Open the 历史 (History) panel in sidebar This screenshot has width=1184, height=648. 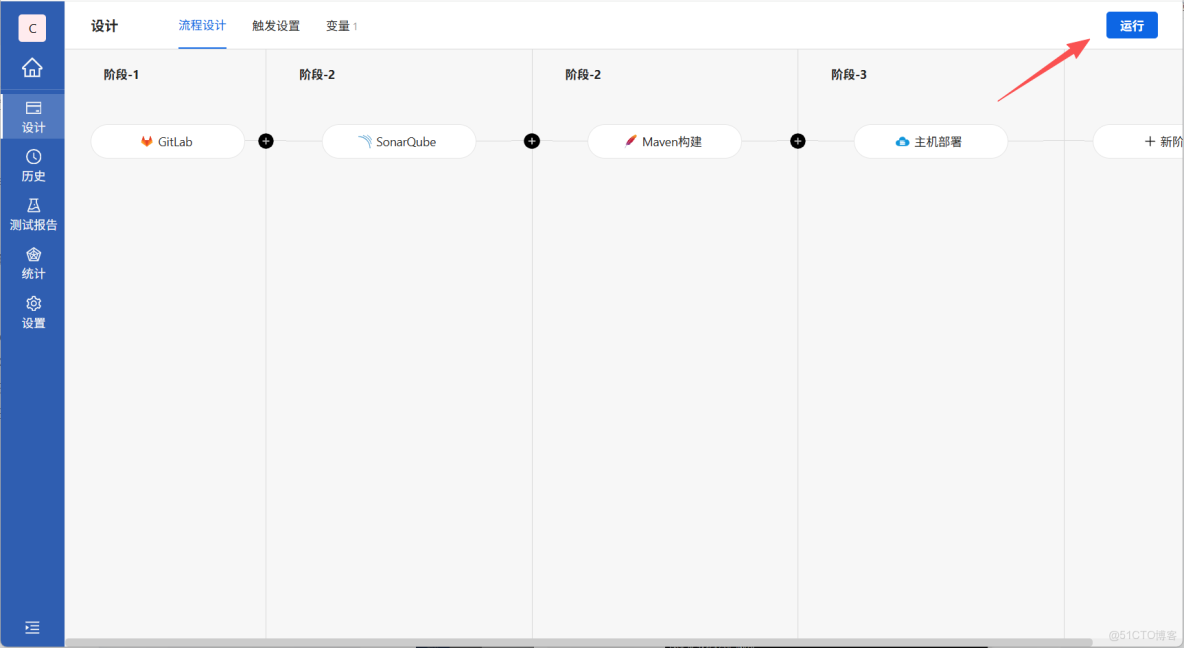point(33,165)
